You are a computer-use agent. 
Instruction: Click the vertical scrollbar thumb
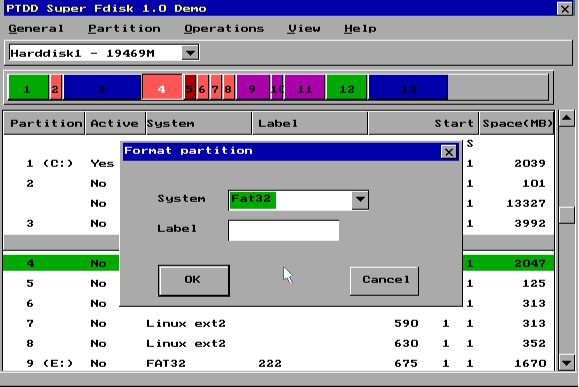[x=566, y=215]
